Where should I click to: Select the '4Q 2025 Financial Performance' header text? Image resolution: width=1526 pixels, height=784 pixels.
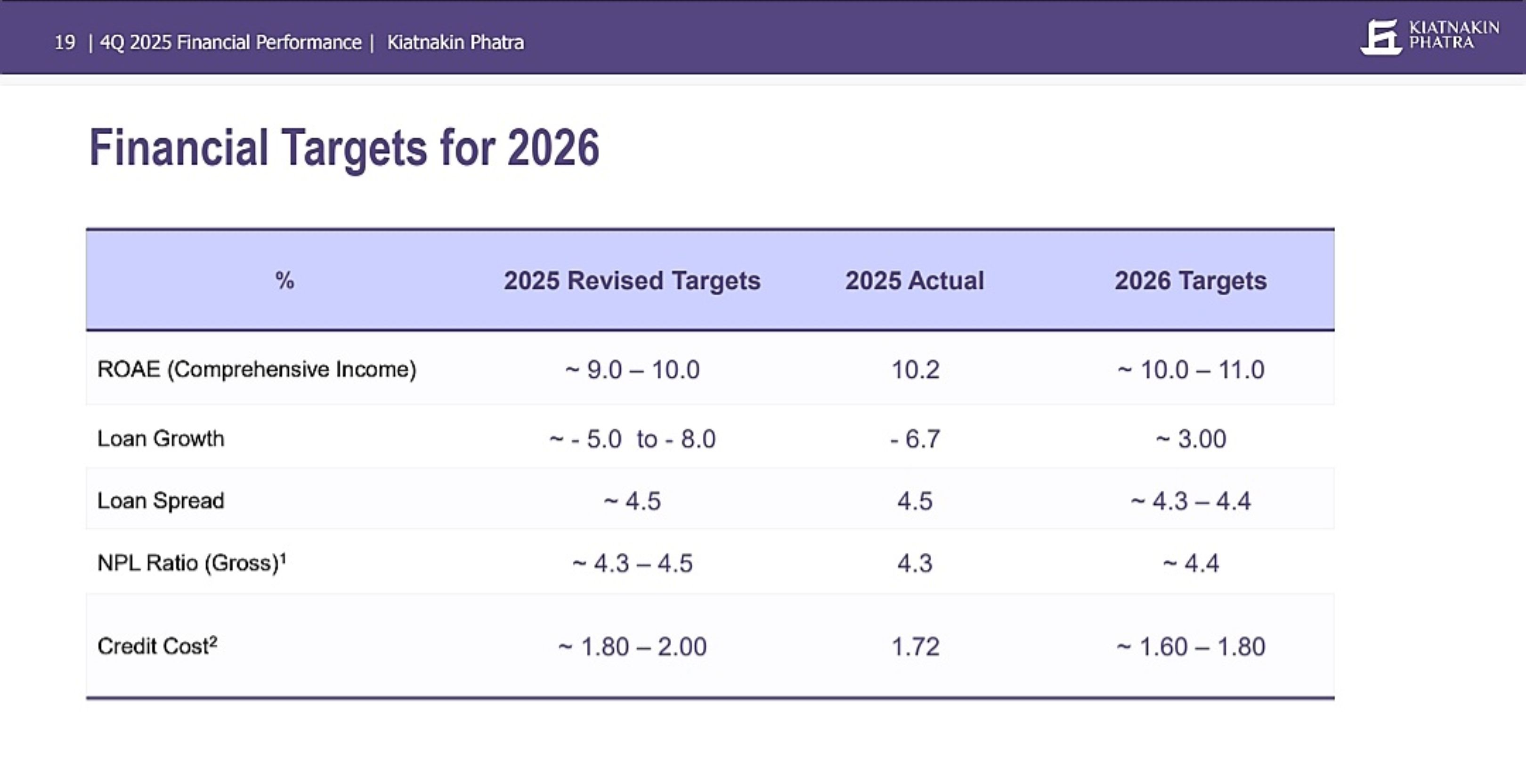point(230,43)
